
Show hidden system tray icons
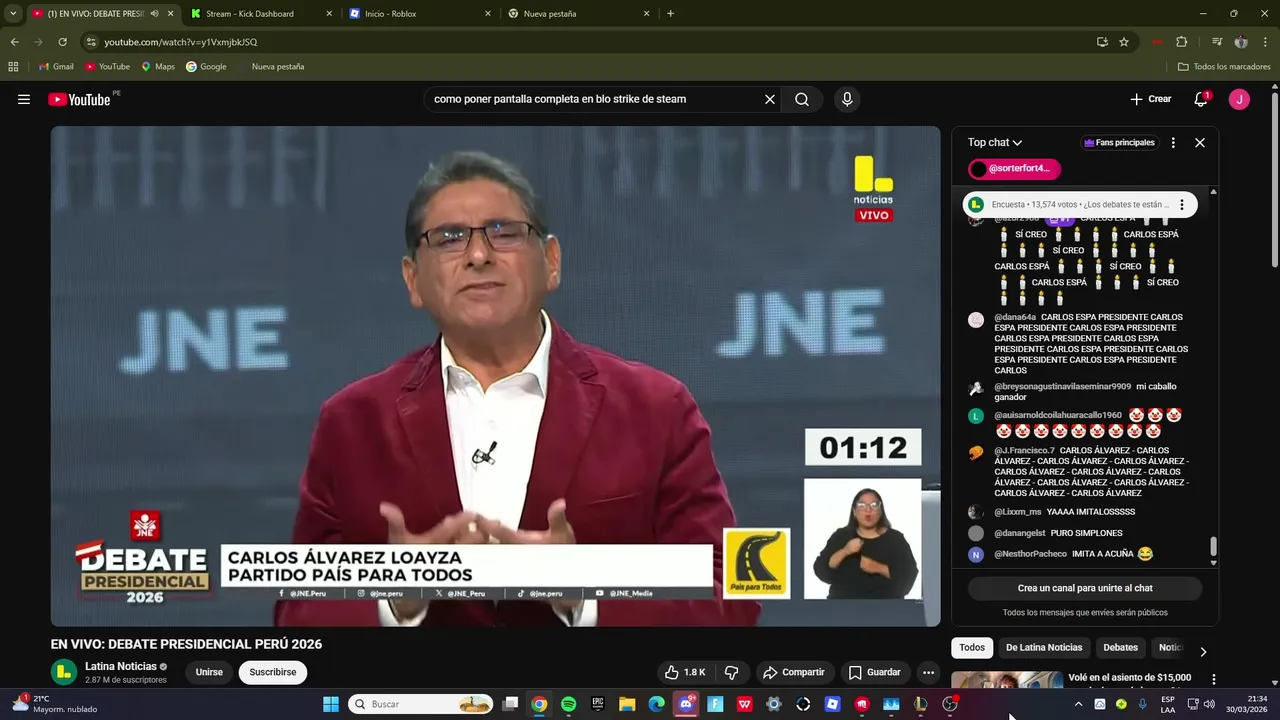point(1078,704)
